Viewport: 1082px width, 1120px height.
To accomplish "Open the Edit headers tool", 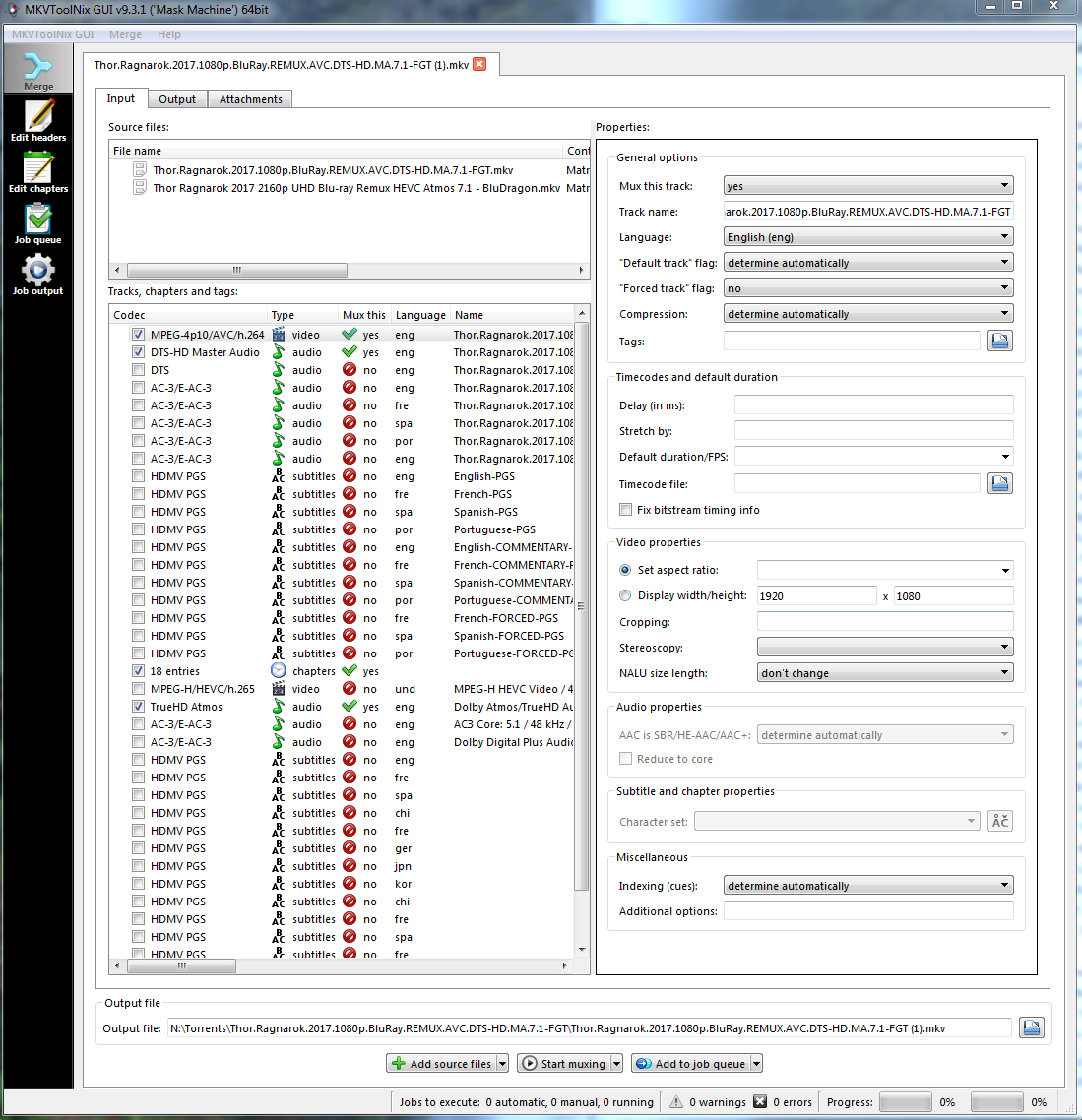I will point(38,121).
